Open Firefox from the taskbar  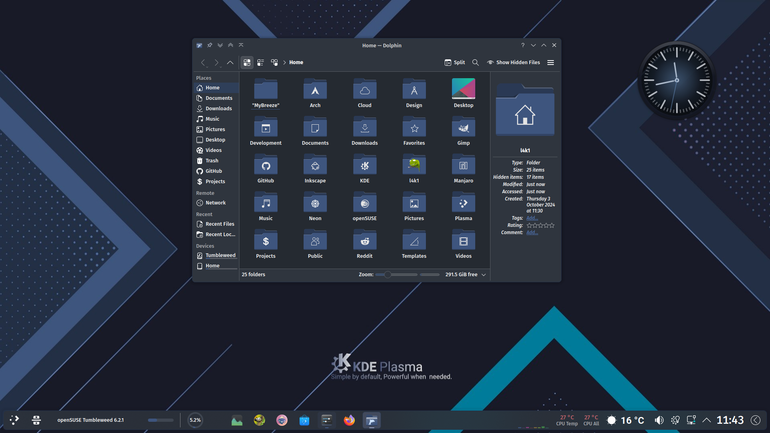[x=349, y=420]
